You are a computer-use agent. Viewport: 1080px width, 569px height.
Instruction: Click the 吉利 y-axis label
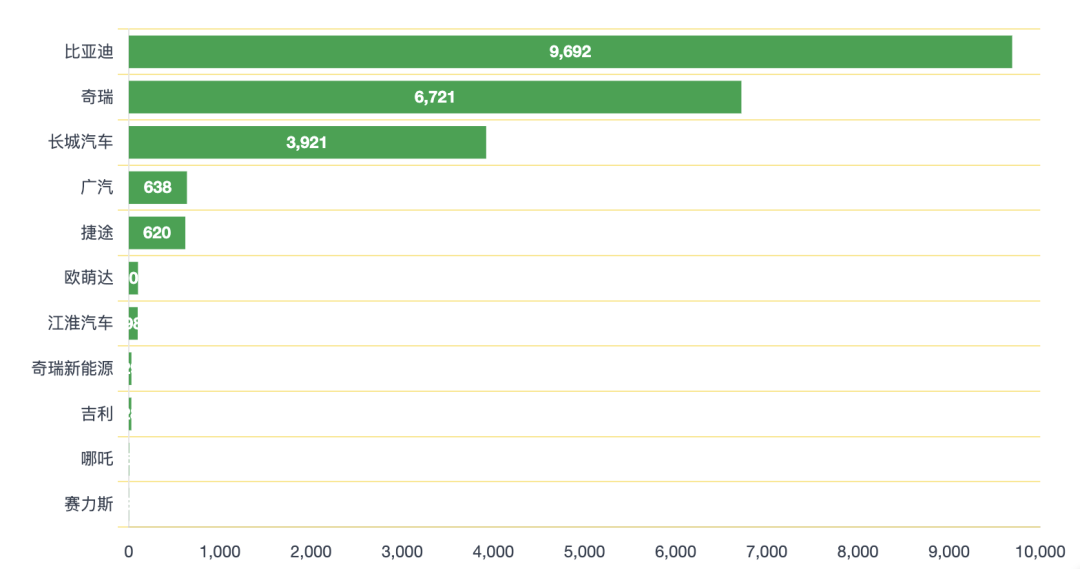point(97,413)
